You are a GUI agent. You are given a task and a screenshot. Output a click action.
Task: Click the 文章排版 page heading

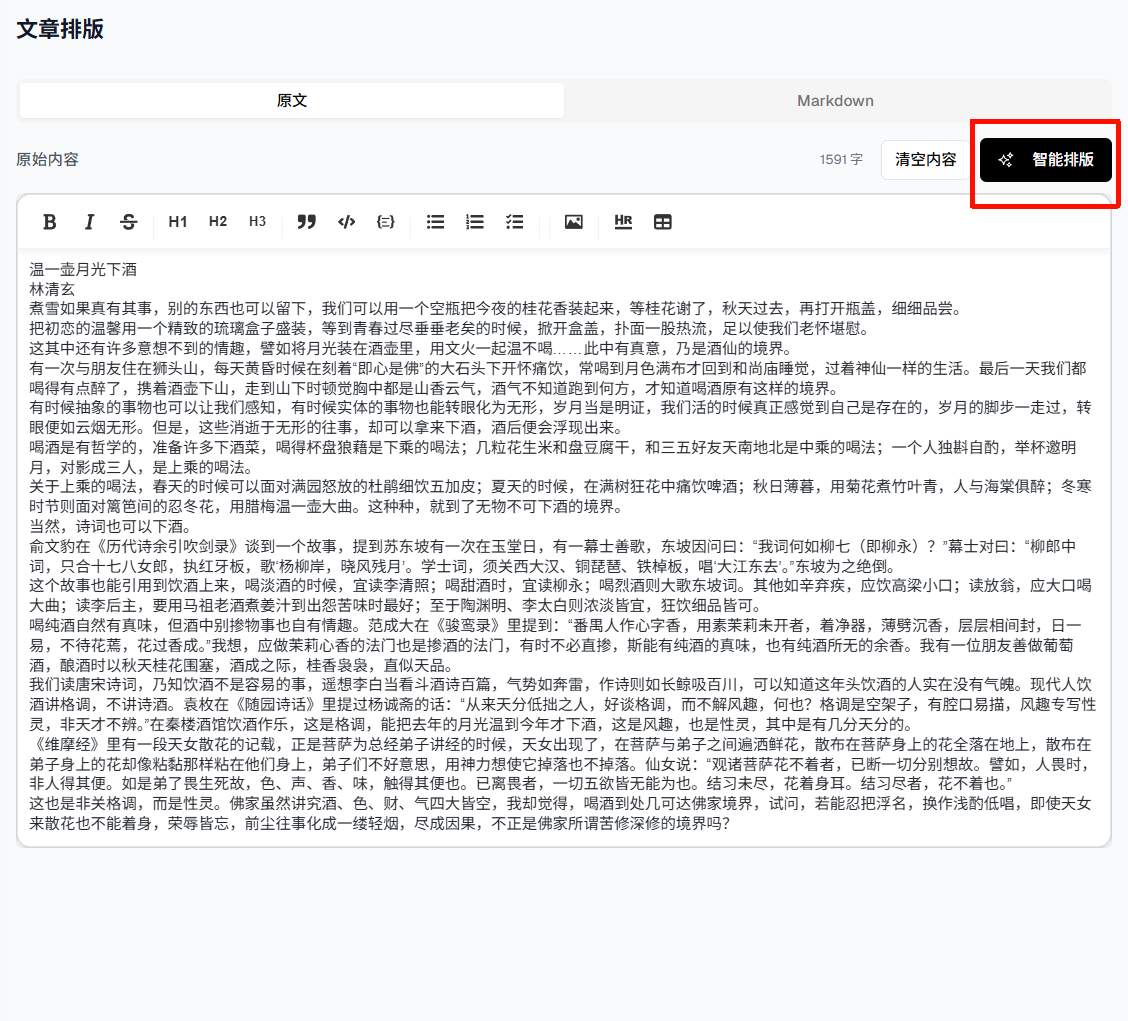pos(60,30)
